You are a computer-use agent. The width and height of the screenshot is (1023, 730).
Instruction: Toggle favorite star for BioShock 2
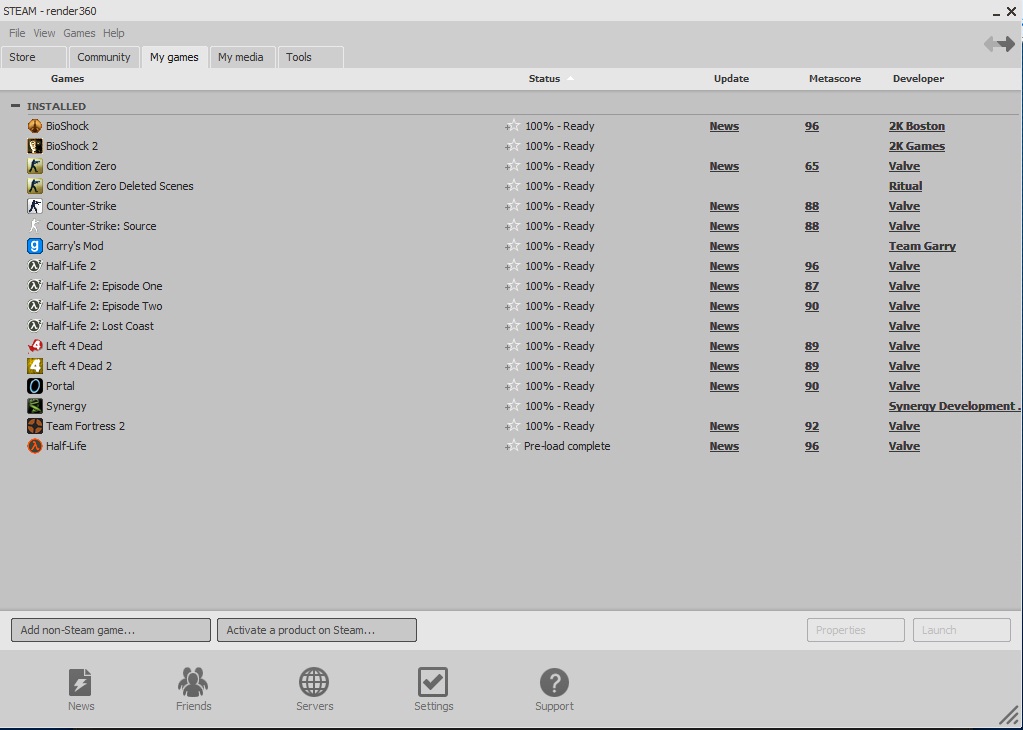point(513,146)
